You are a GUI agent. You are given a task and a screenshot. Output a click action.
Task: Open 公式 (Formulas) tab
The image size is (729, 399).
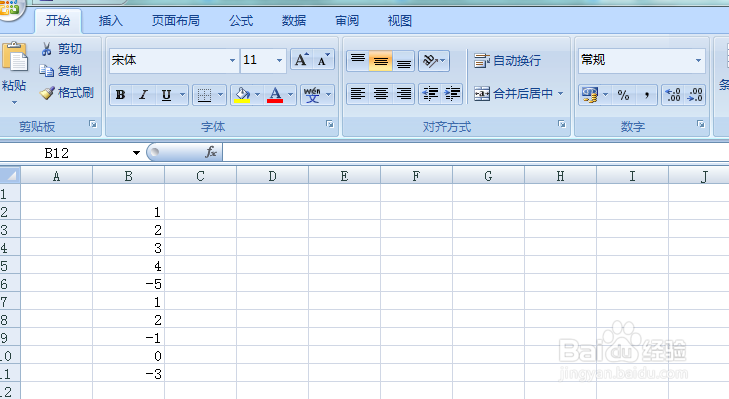tap(241, 21)
